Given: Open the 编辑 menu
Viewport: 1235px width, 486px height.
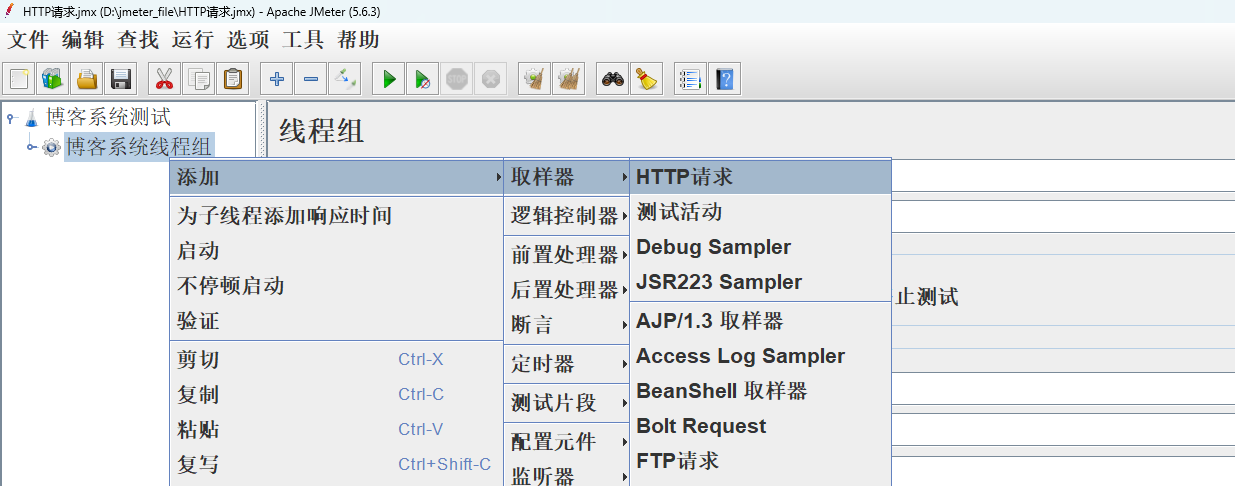Looking at the screenshot, I should click(83, 40).
